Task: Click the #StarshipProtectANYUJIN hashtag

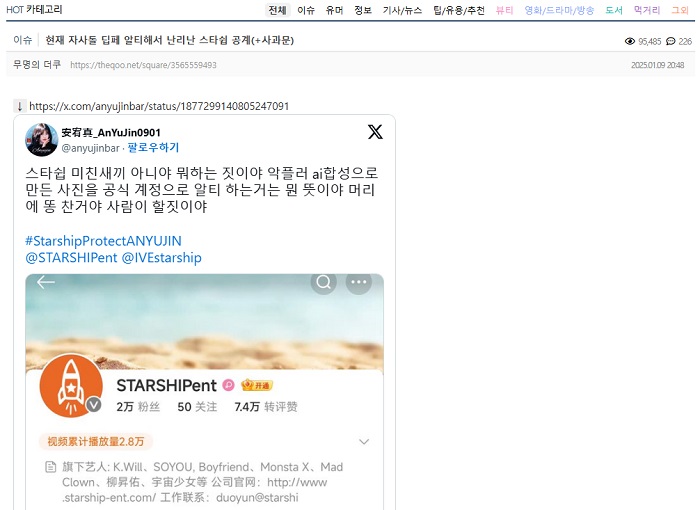Action: [103, 241]
